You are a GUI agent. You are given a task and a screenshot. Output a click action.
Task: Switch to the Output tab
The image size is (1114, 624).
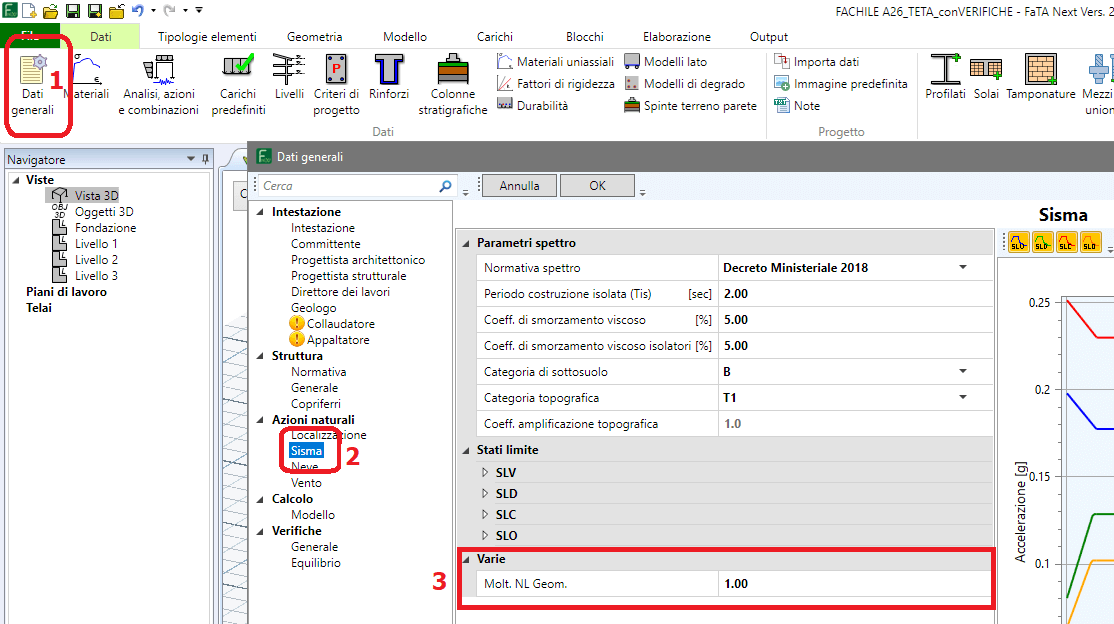pyautogui.click(x=769, y=37)
